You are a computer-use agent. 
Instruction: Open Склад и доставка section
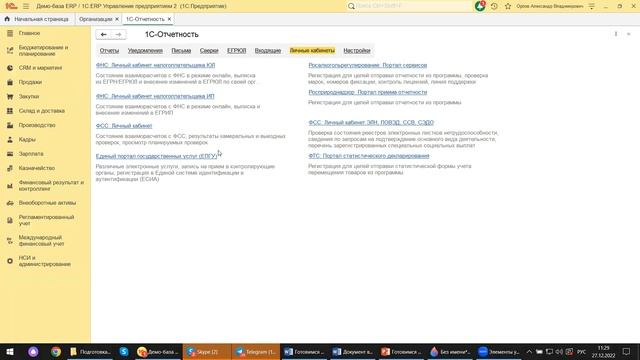(42, 111)
